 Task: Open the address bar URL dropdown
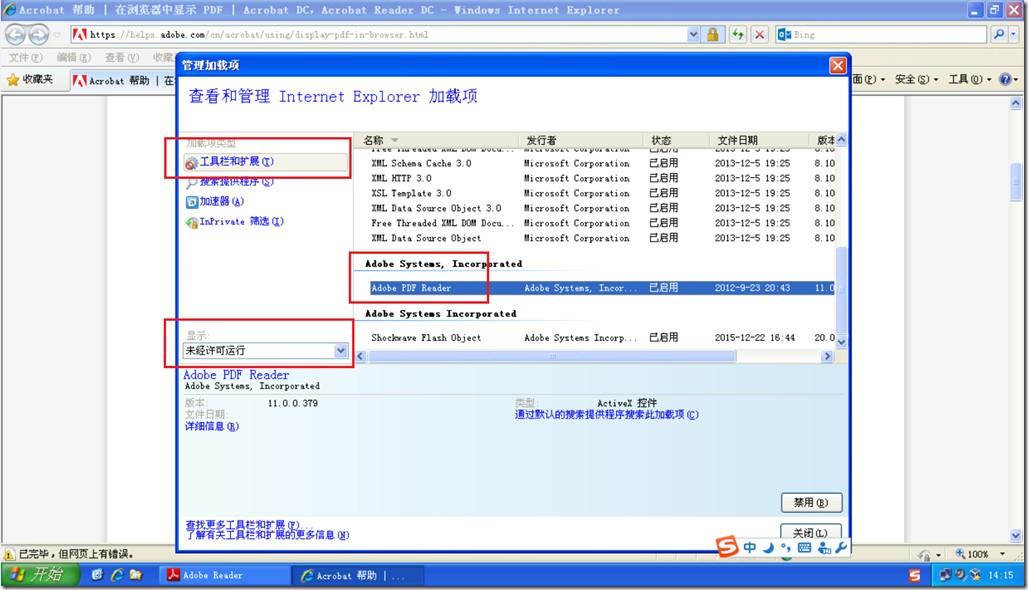click(x=694, y=34)
